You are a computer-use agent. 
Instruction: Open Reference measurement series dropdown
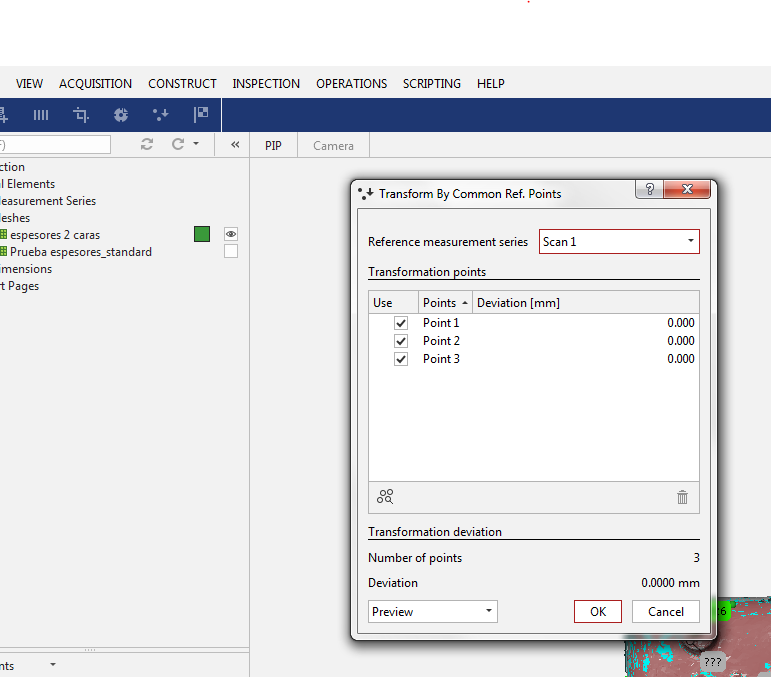click(619, 242)
